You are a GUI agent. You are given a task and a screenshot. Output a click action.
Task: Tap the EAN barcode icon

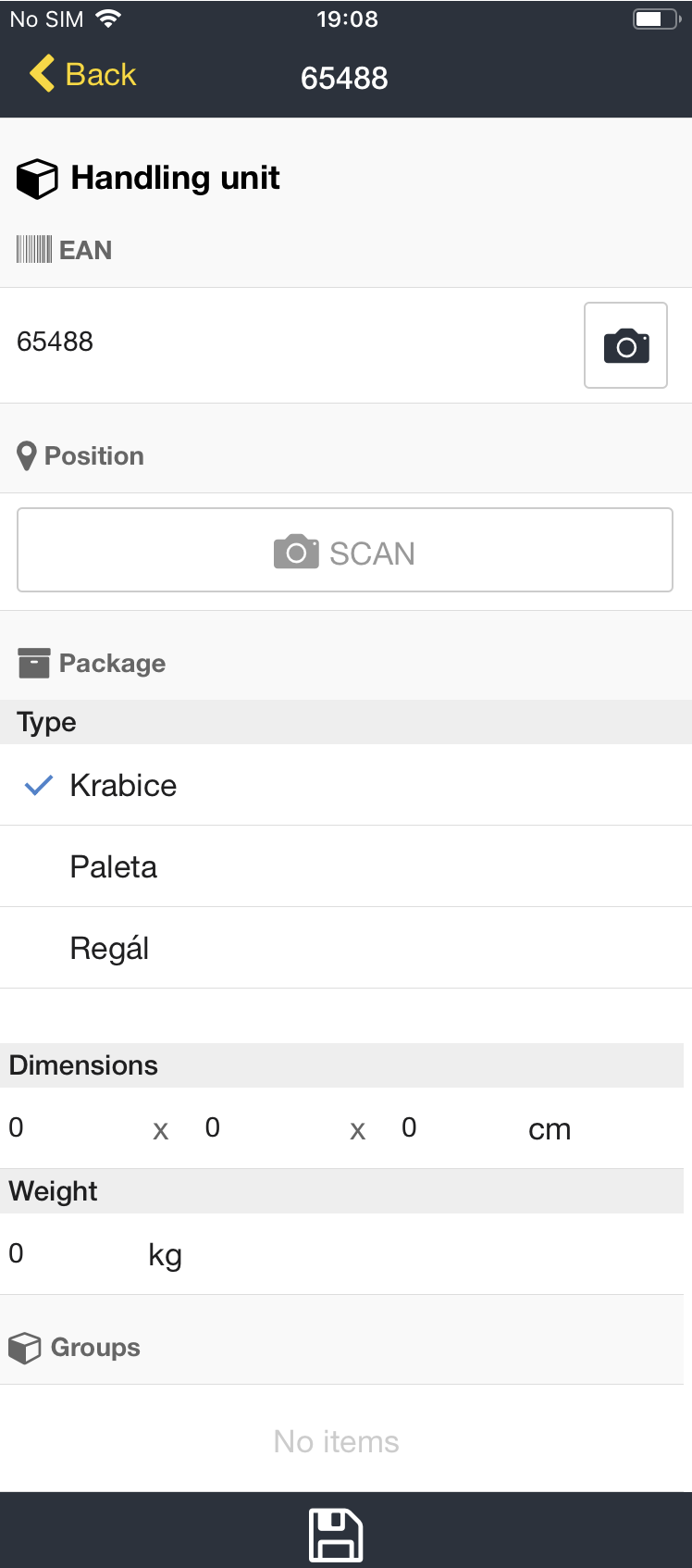pos(34,250)
